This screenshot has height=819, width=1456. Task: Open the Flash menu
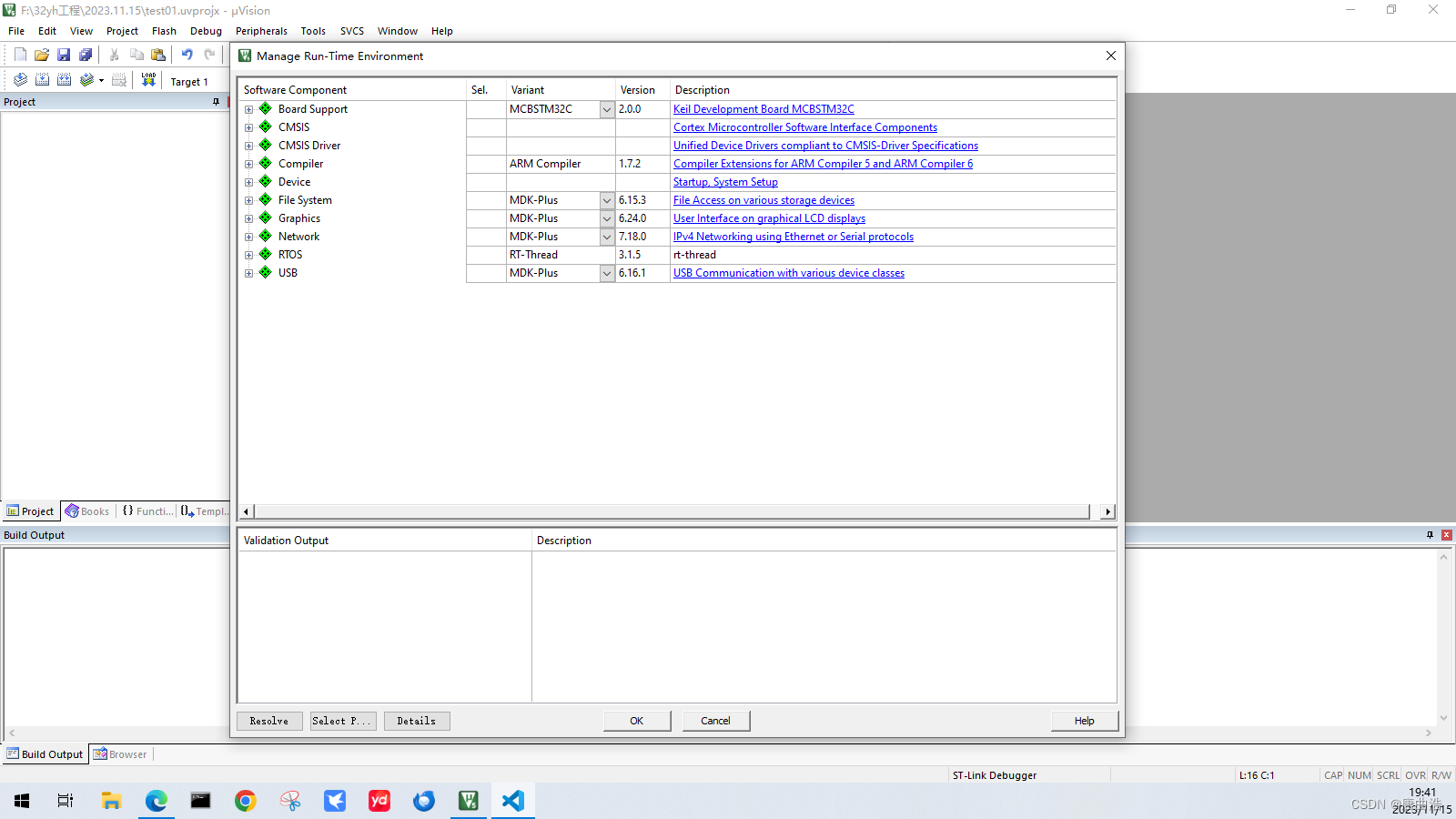(164, 31)
